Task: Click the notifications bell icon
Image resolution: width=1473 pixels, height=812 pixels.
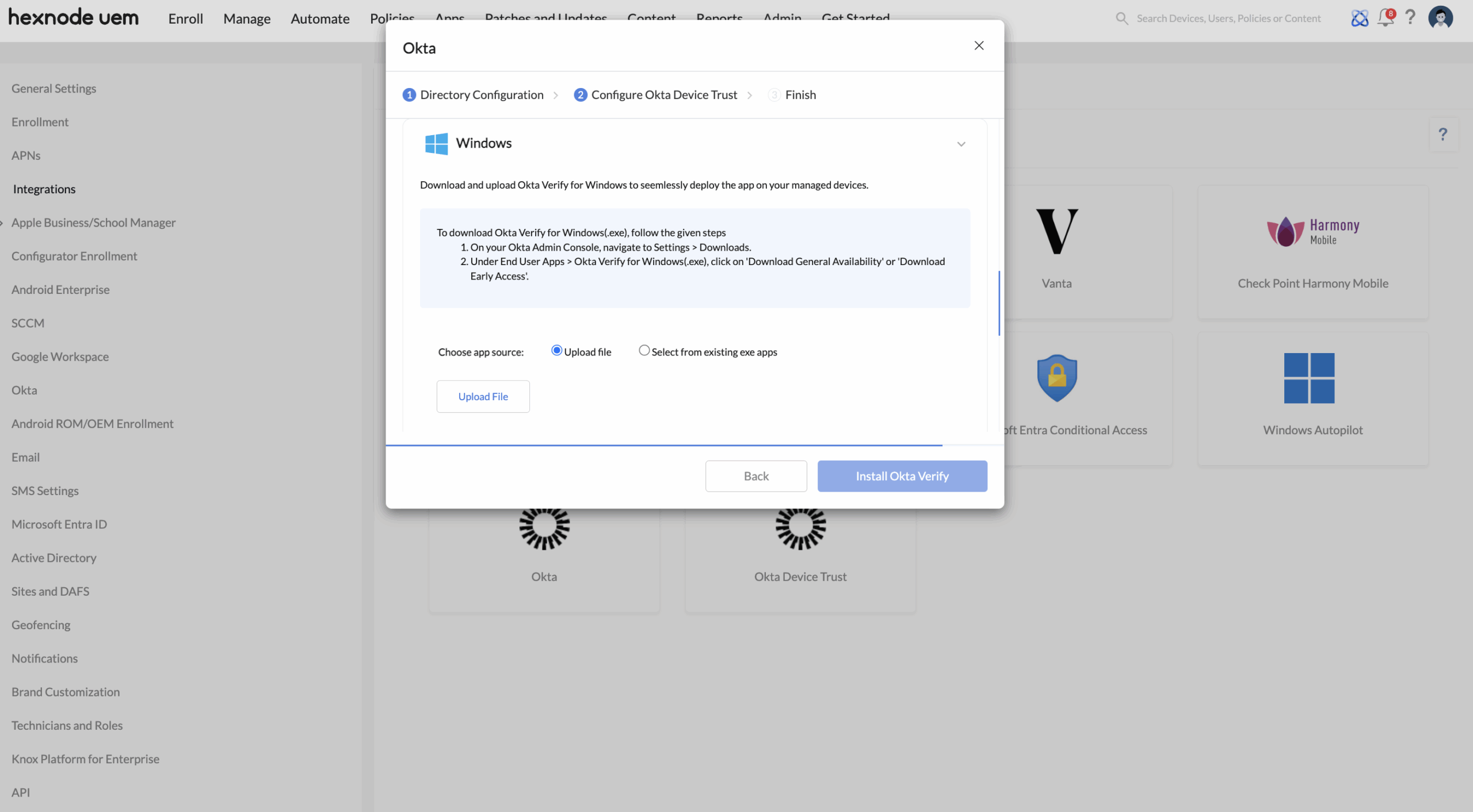Action: [1386, 18]
